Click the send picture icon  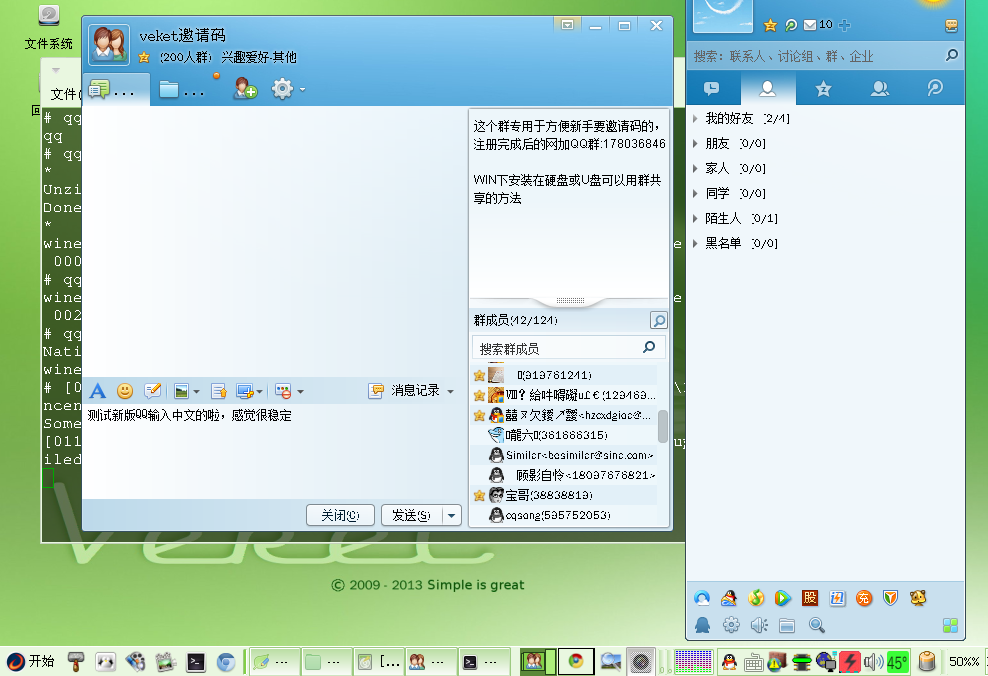[181, 391]
